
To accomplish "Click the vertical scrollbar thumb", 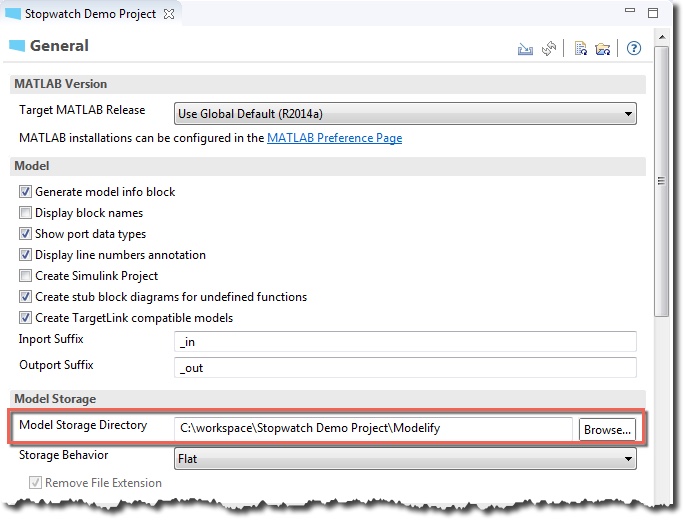I will (662, 181).
